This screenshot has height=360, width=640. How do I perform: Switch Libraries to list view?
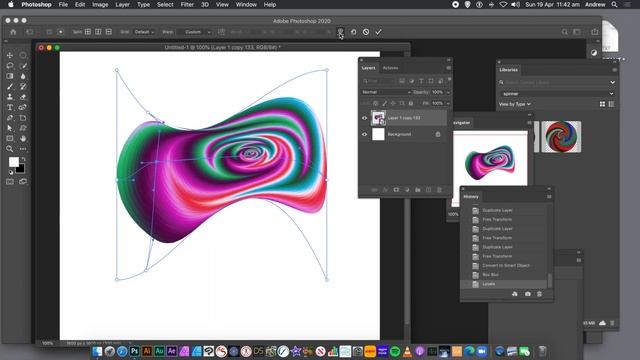click(x=611, y=104)
